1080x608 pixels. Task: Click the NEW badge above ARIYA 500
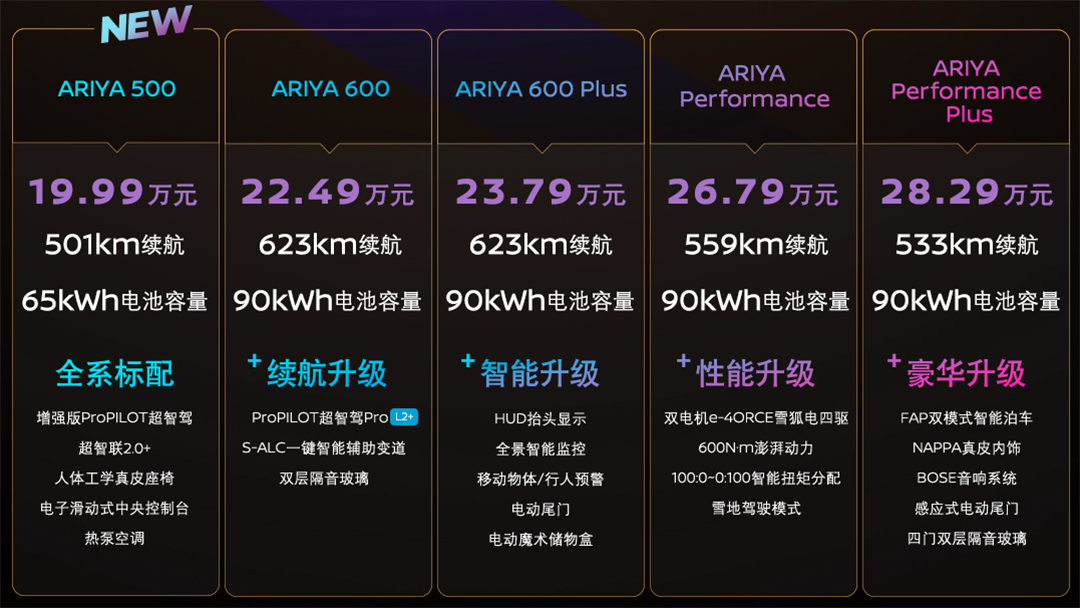pos(145,23)
